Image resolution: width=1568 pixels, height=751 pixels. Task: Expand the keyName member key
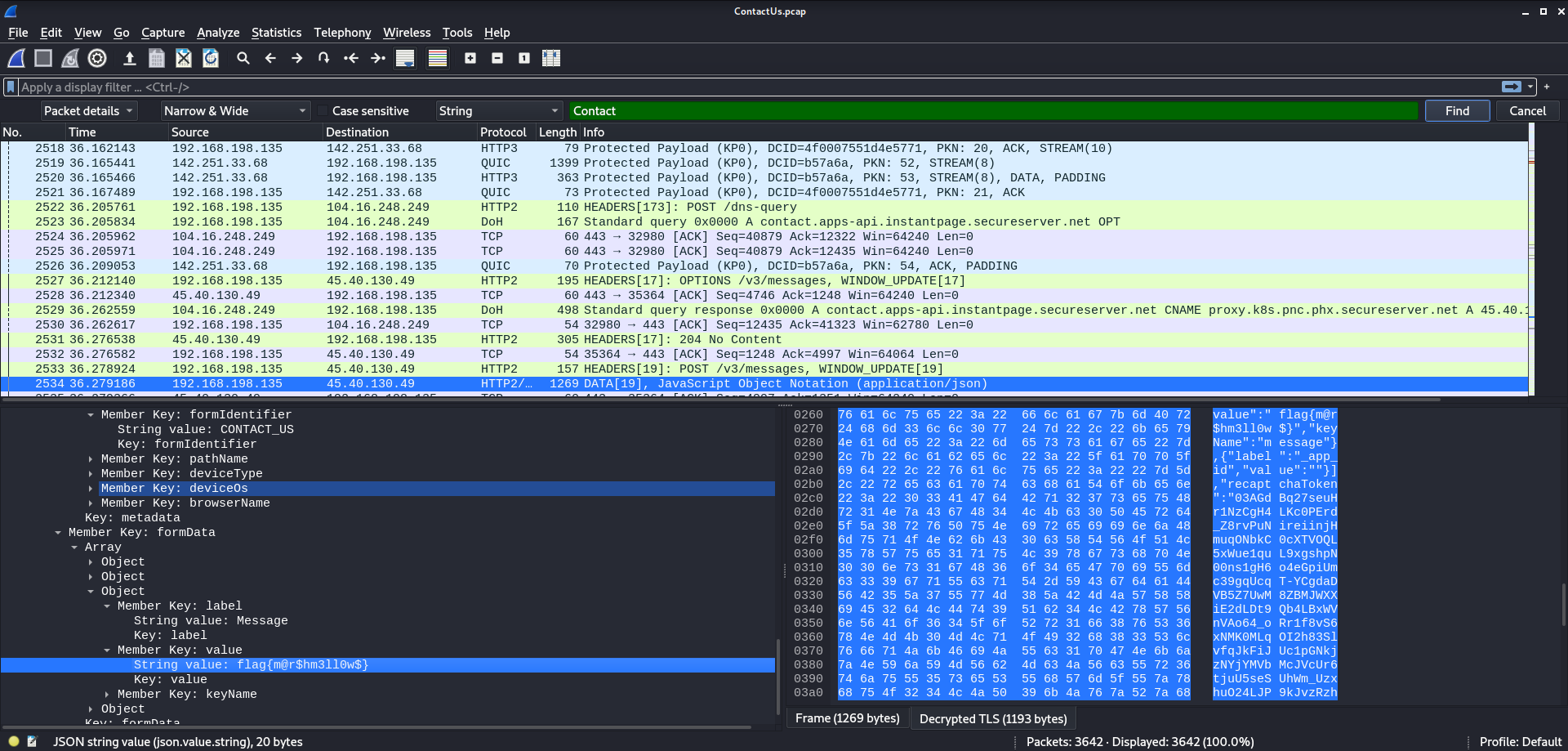pos(107,695)
